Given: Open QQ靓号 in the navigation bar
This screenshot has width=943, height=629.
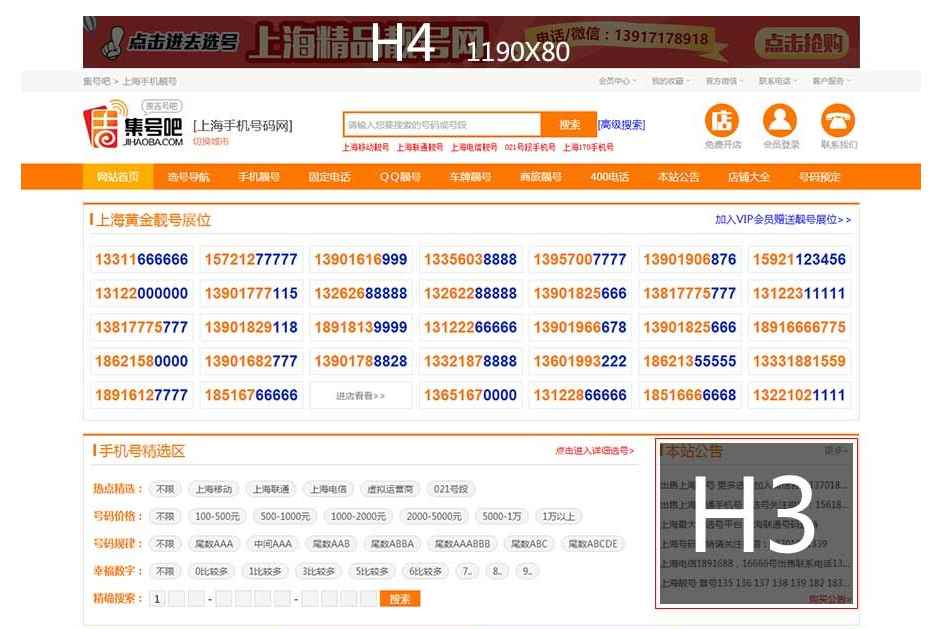Looking at the screenshot, I should coord(400,177).
